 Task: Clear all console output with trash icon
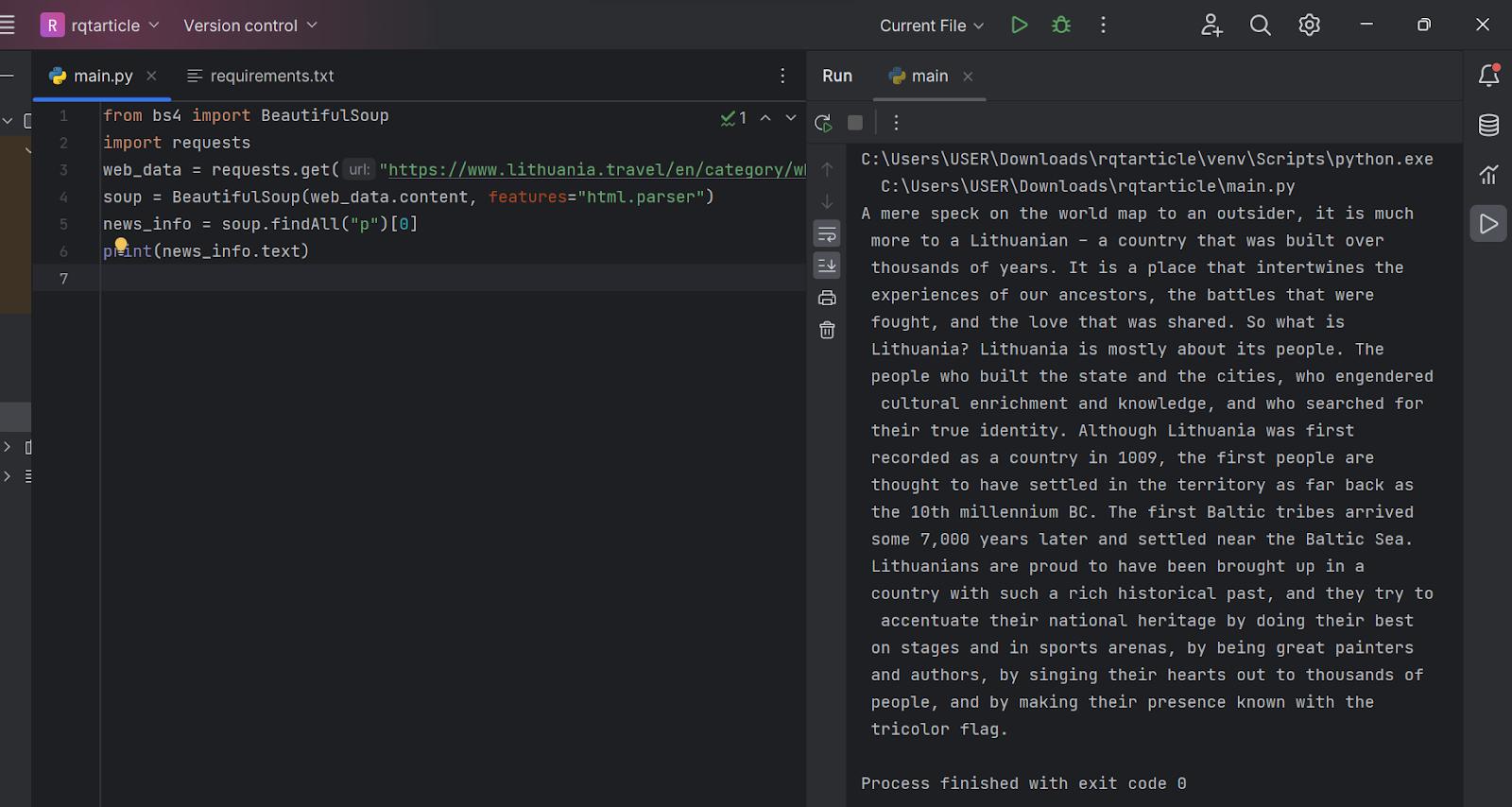point(827,331)
